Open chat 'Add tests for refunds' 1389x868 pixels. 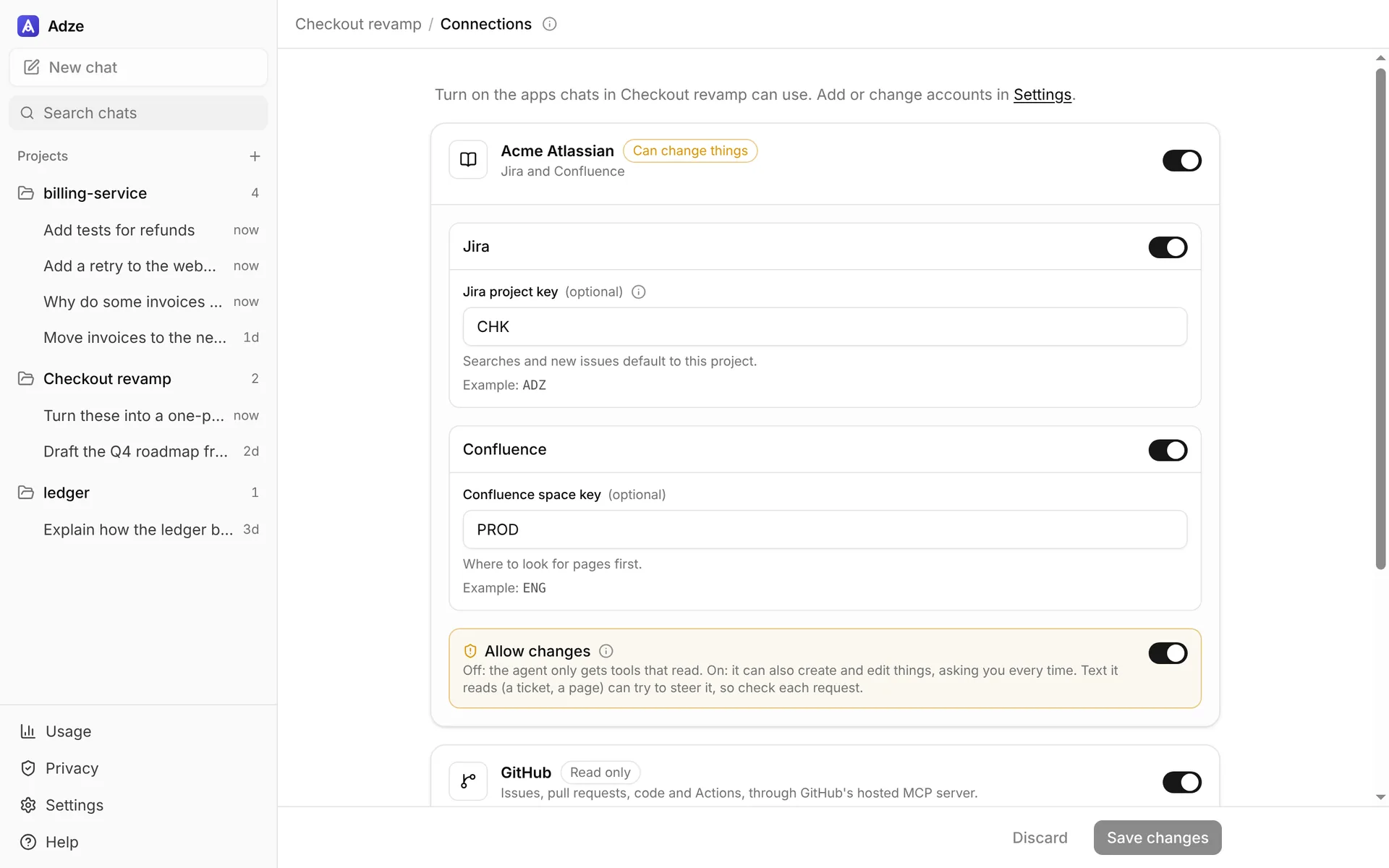(138, 230)
